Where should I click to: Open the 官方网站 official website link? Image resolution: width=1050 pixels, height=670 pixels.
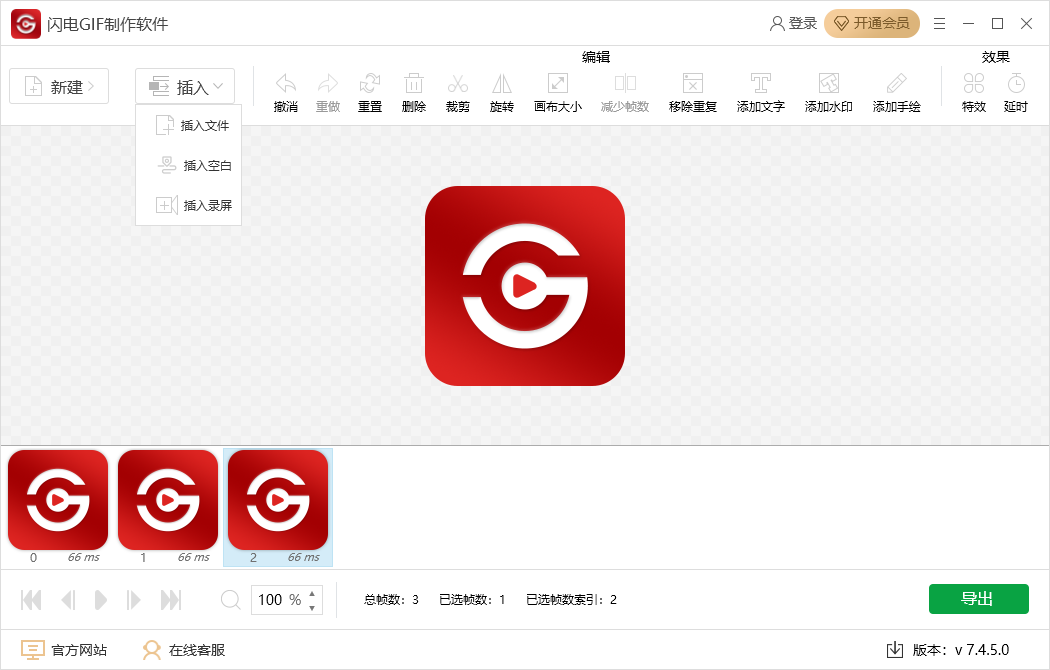64,649
